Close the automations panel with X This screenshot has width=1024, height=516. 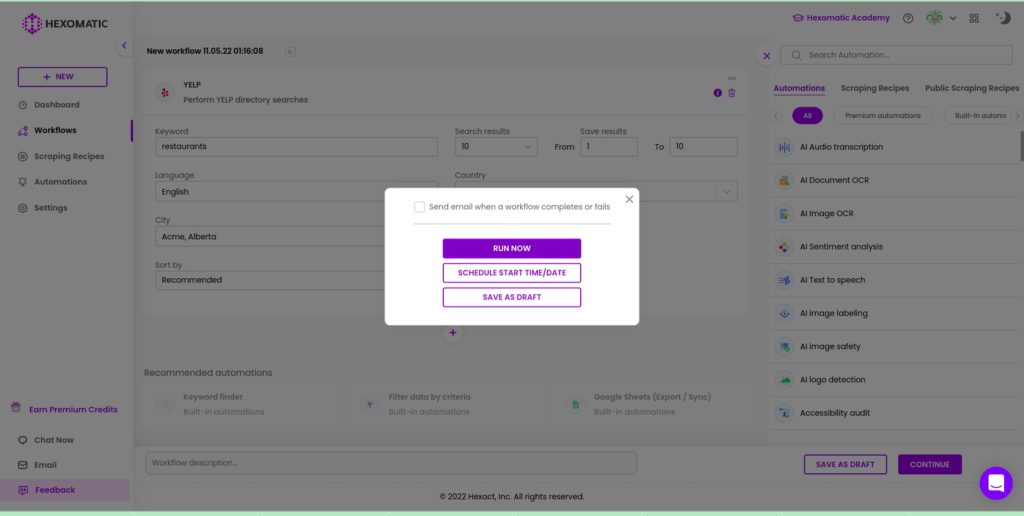(x=767, y=56)
